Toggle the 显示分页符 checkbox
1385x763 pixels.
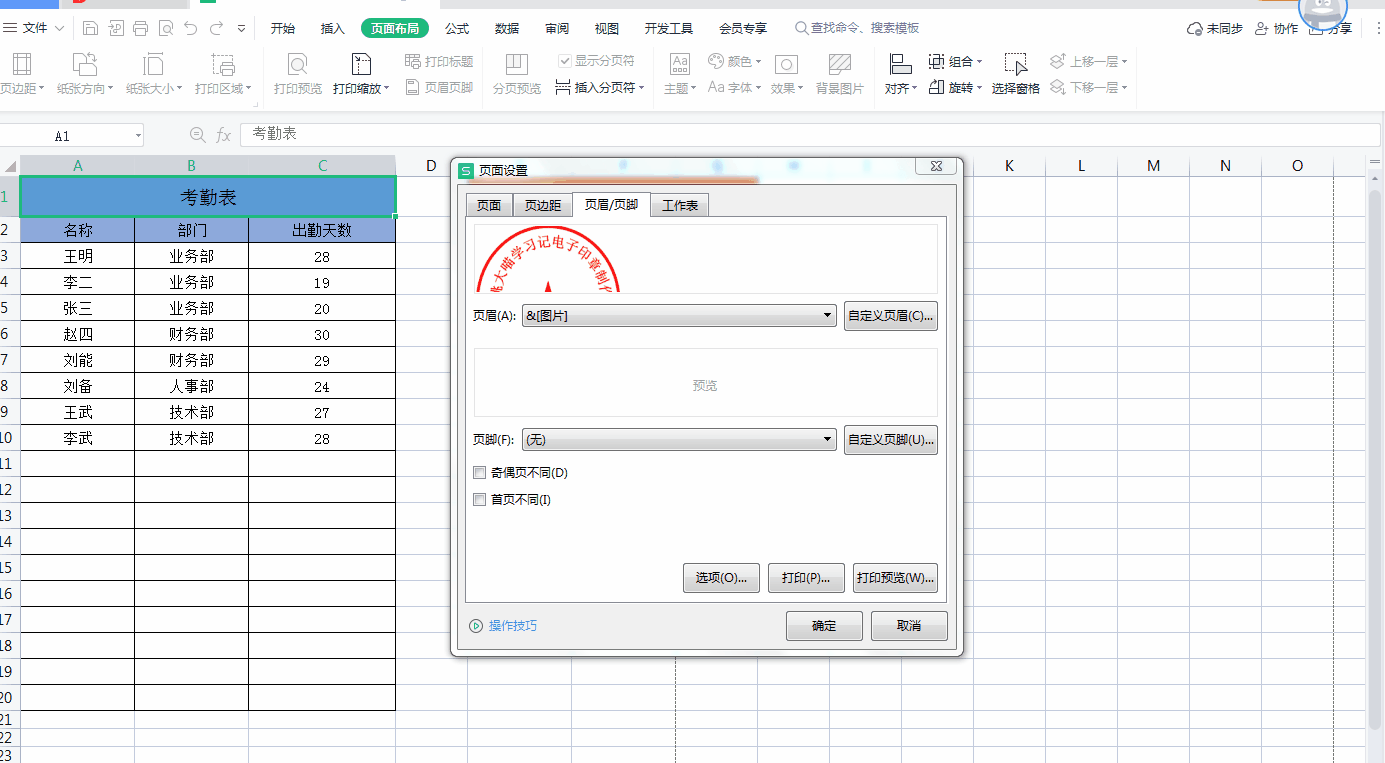[565, 61]
